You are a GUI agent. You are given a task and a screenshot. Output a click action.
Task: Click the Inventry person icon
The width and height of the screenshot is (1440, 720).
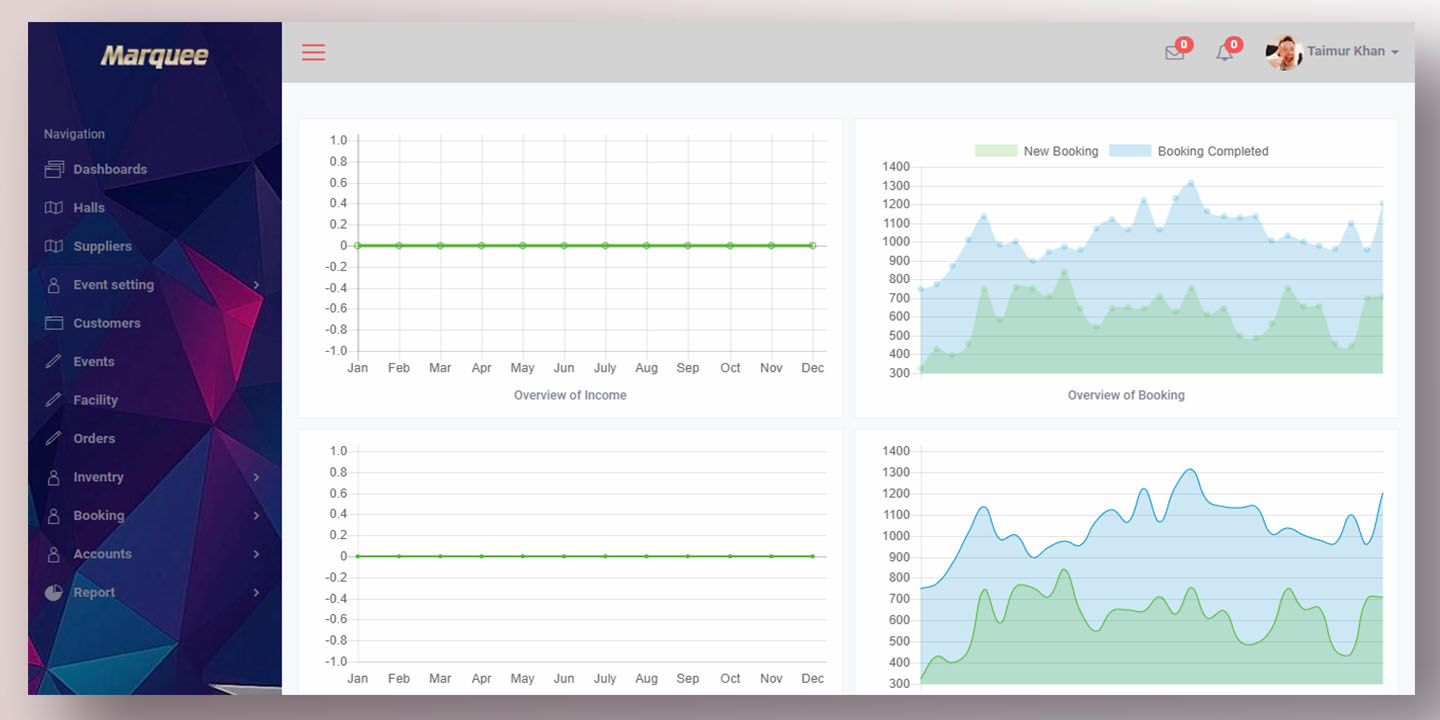pos(54,477)
